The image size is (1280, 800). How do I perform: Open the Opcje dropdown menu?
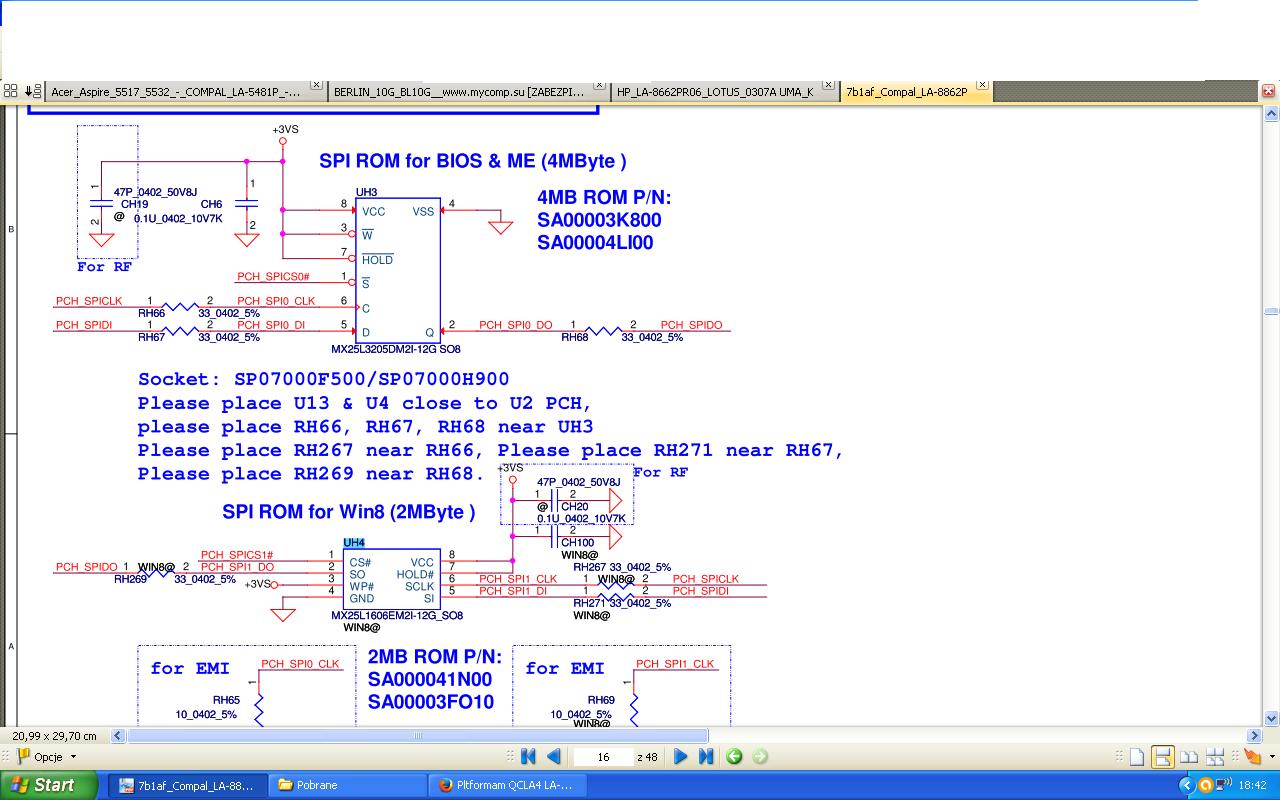[47, 757]
